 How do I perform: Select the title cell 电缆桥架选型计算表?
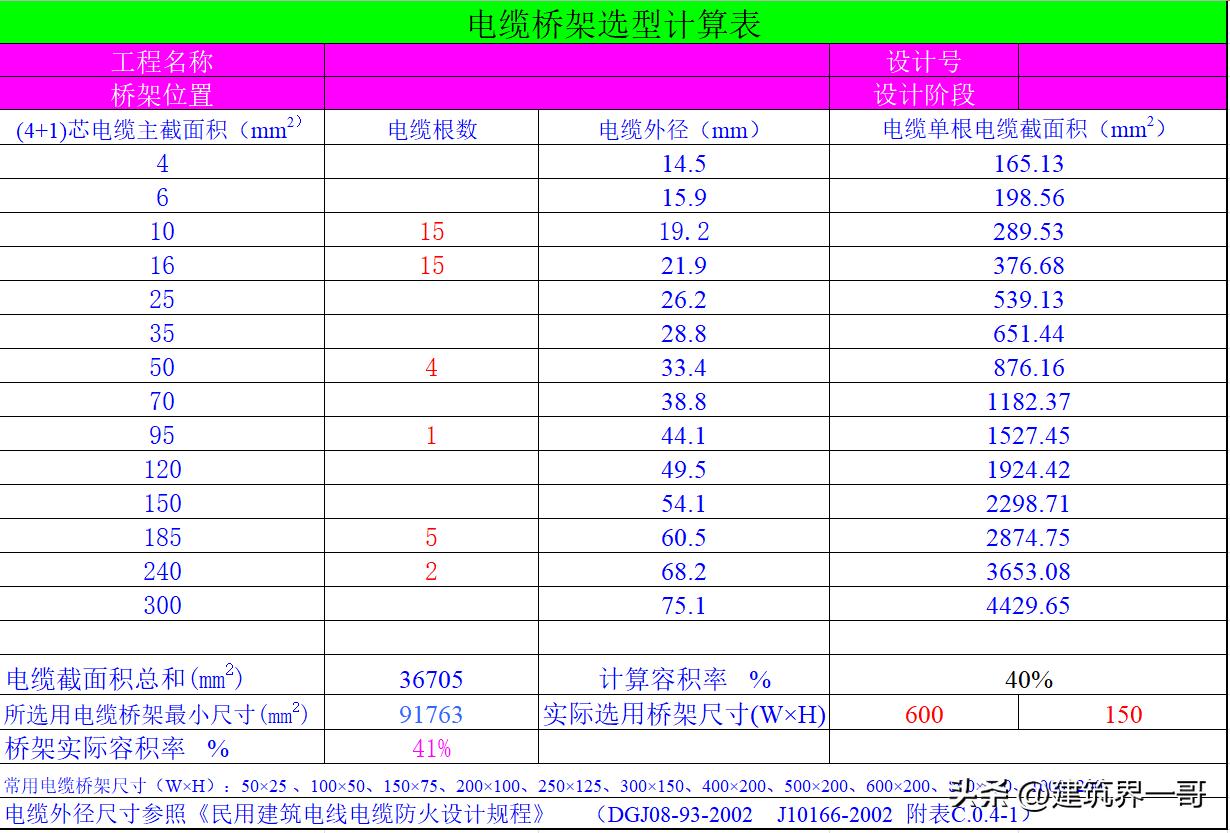[614, 22]
